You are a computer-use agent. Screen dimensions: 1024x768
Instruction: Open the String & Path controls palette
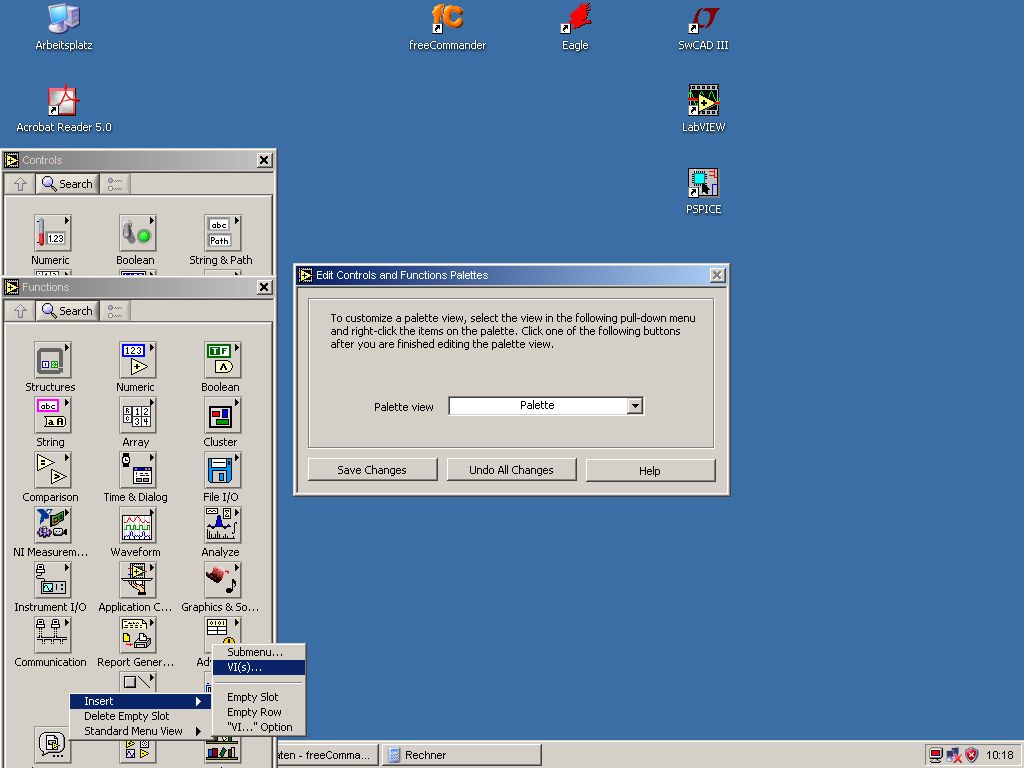[x=222, y=233]
